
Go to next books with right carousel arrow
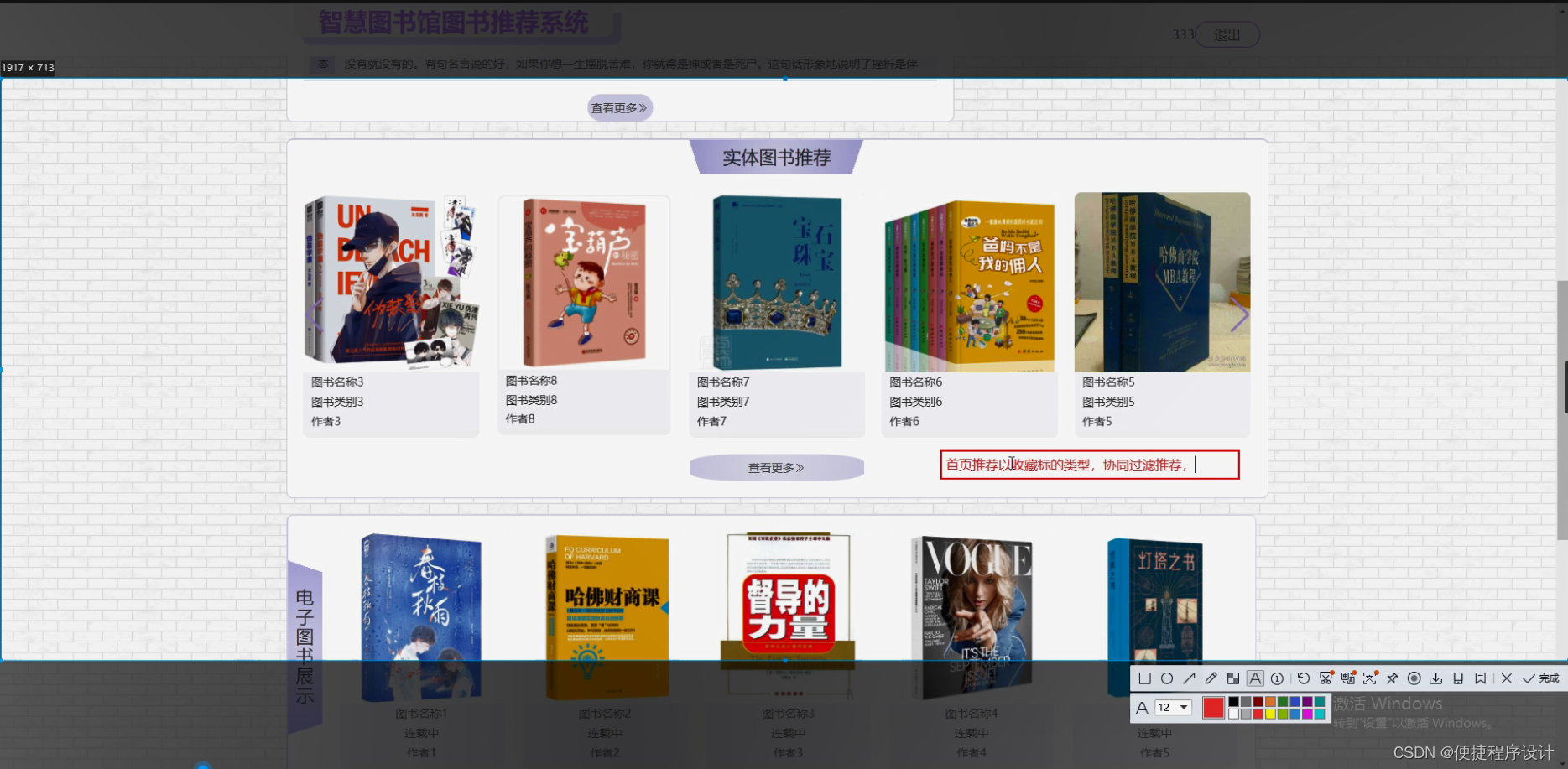point(1239,316)
